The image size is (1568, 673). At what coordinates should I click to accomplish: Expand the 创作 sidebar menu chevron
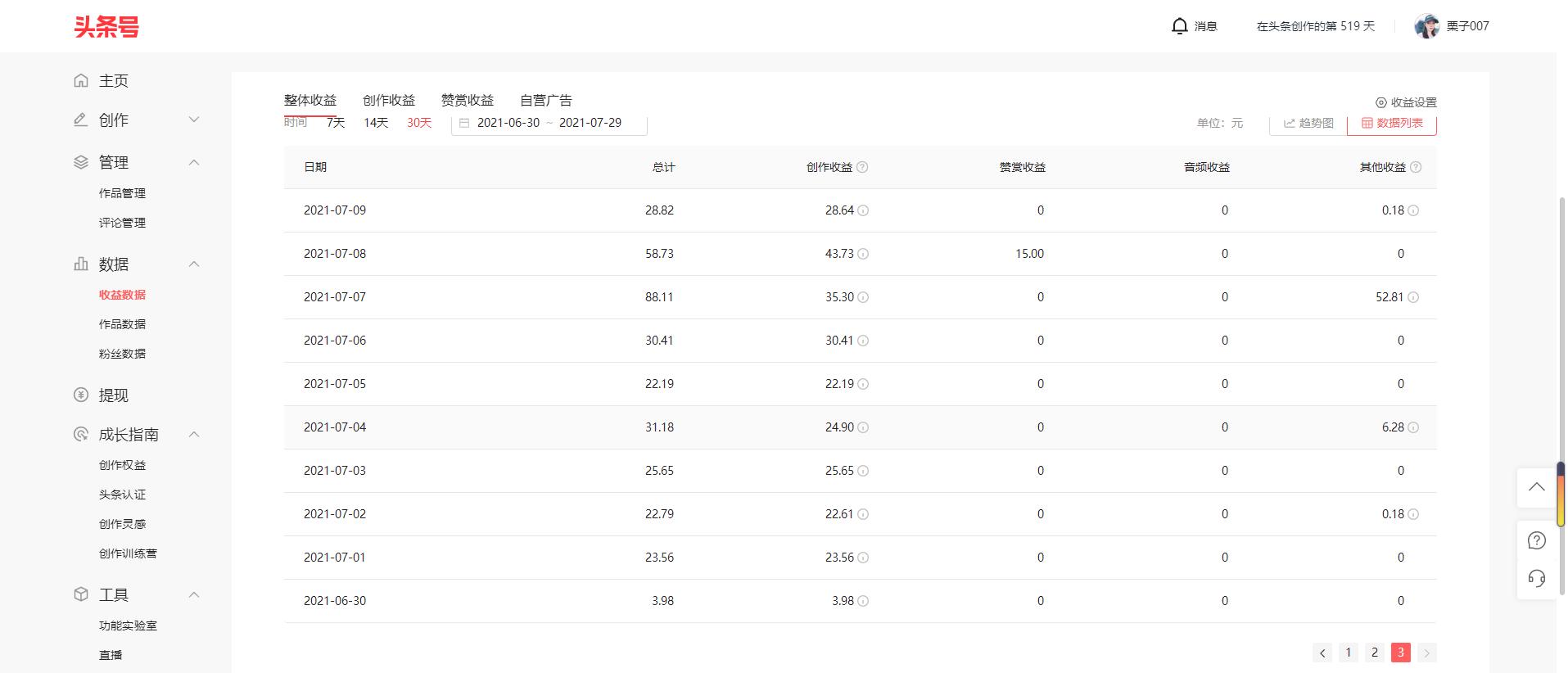[x=194, y=120]
